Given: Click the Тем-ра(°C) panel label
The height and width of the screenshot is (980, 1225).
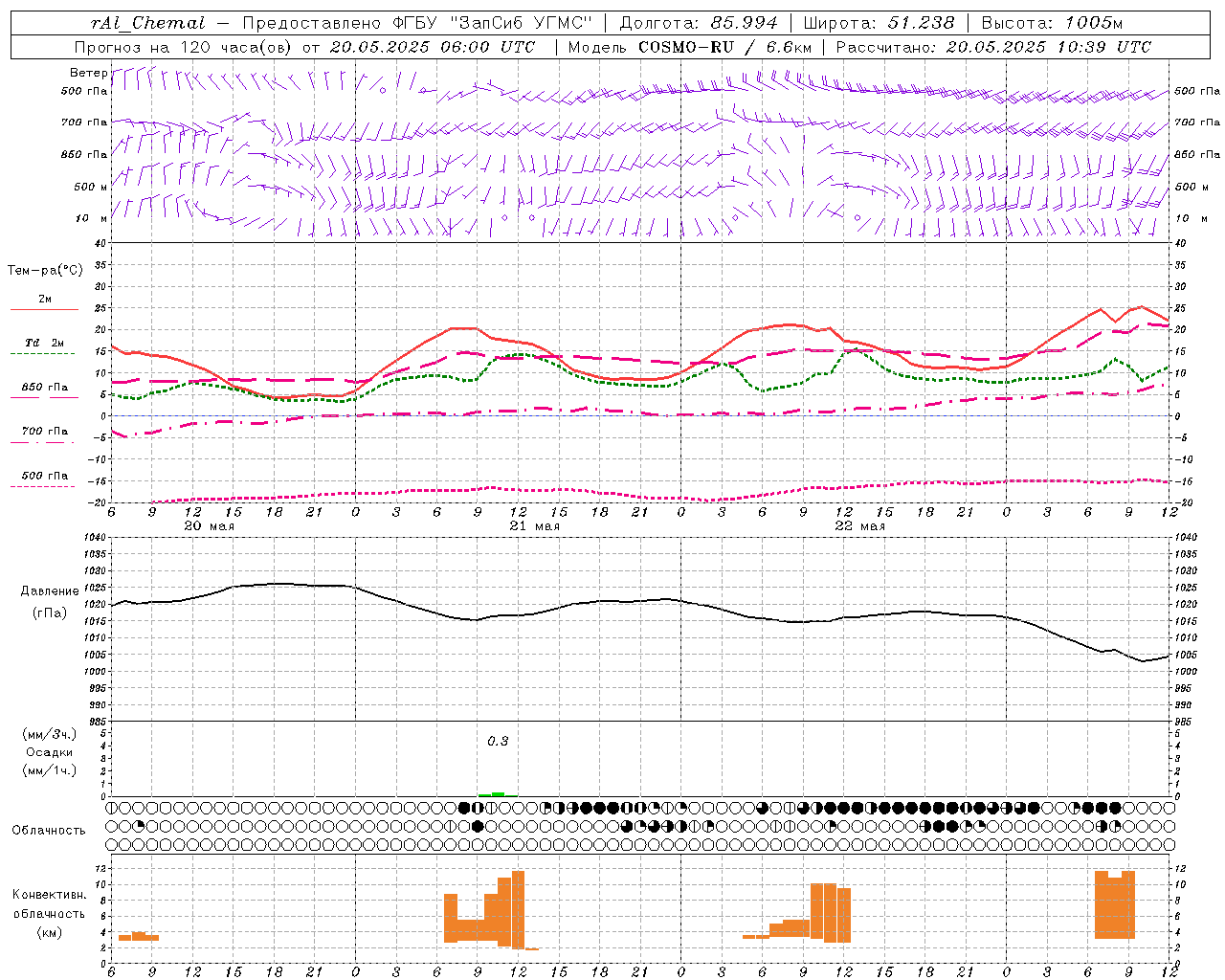Looking at the screenshot, I should coord(45,271).
